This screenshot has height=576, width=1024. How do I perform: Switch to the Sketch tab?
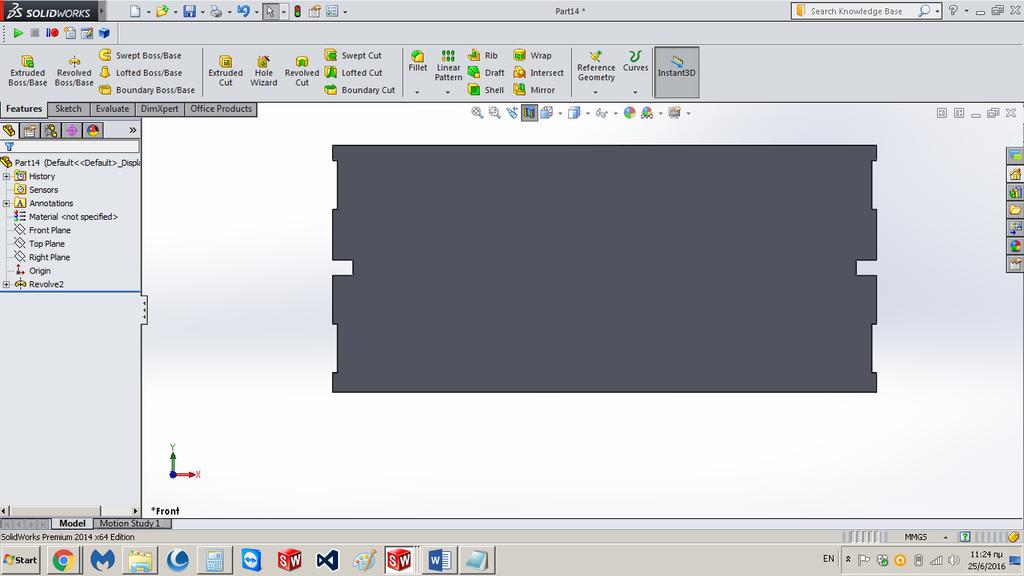click(68, 109)
